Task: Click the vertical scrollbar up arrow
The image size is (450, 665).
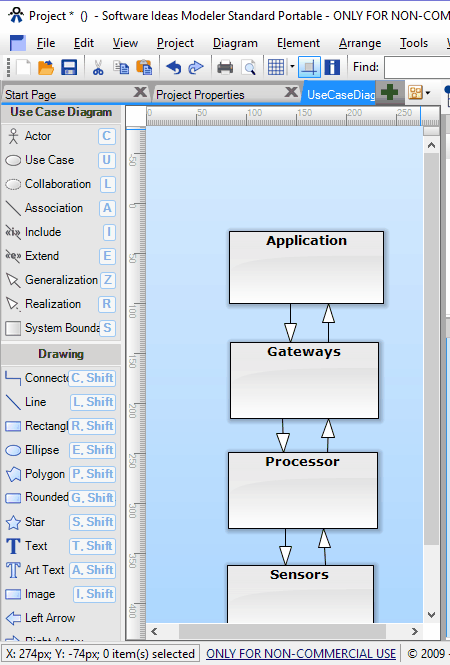Action: click(431, 145)
